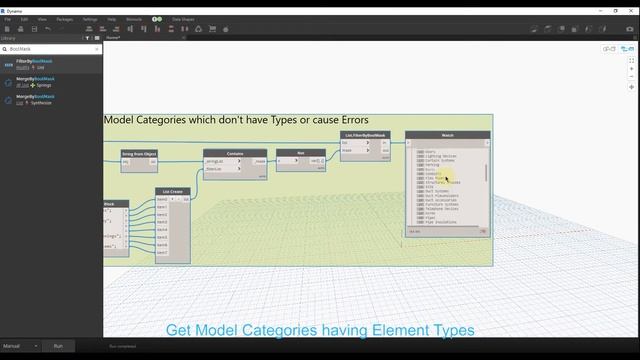Image resolution: width=640 pixels, height=360 pixels.
Task: Click the BoolMask search field
Action: click(x=51, y=49)
